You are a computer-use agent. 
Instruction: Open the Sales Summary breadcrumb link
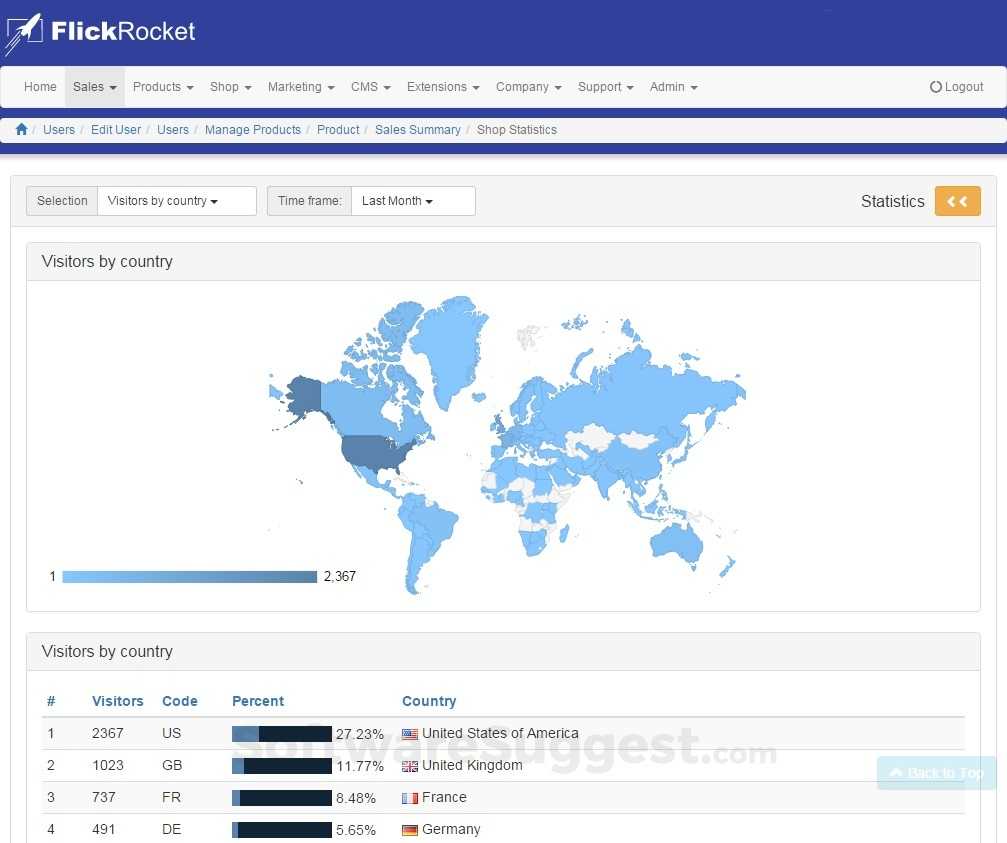click(418, 129)
